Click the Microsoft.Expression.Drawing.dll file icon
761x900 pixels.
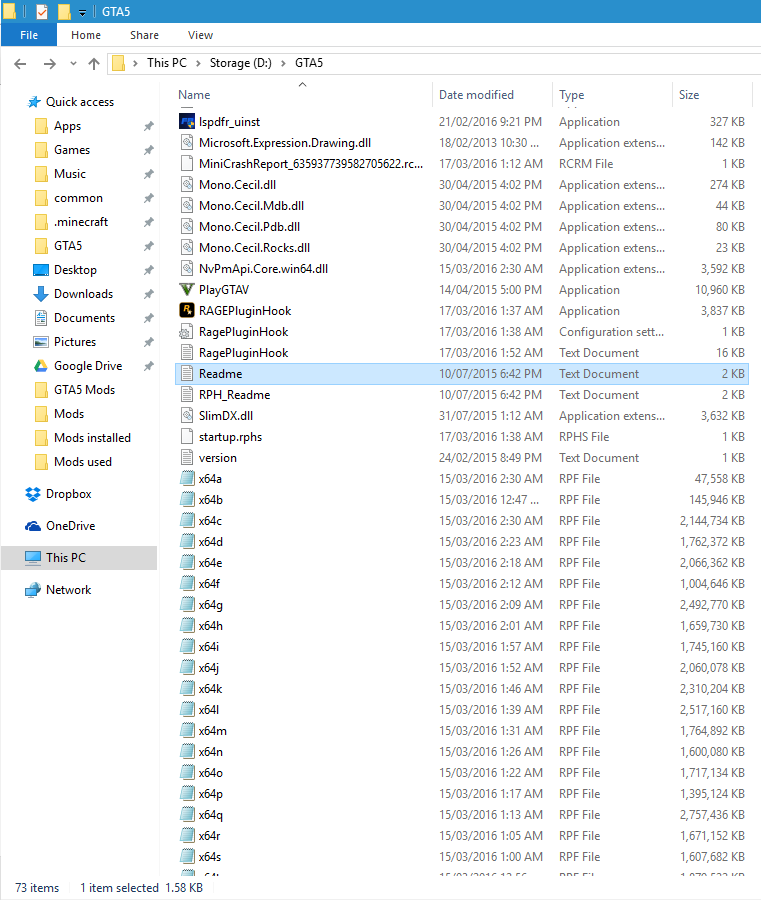[187, 143]
